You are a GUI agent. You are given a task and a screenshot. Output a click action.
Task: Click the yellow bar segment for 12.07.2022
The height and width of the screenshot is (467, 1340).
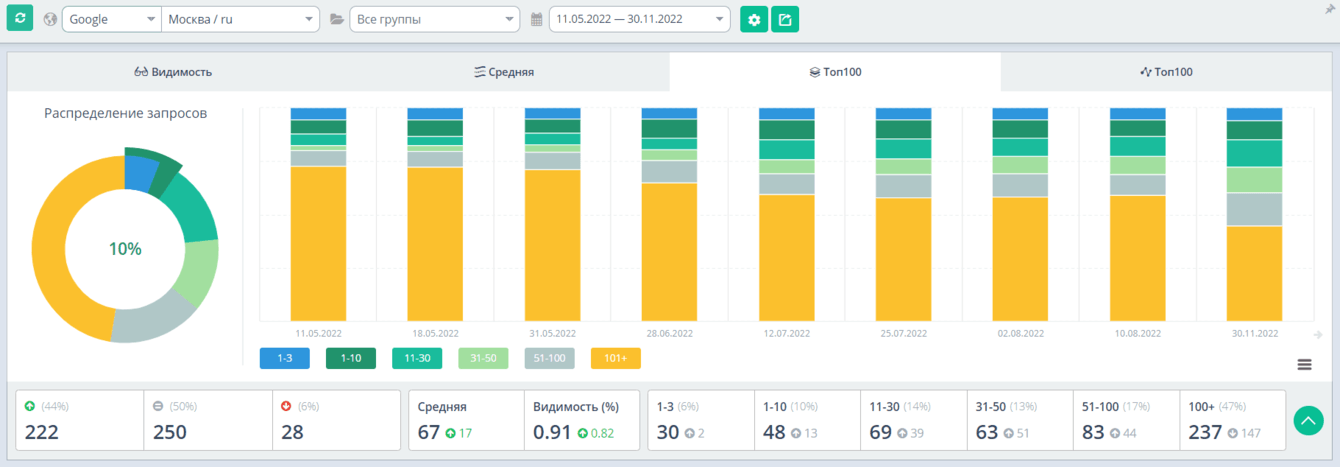(786, 257)
